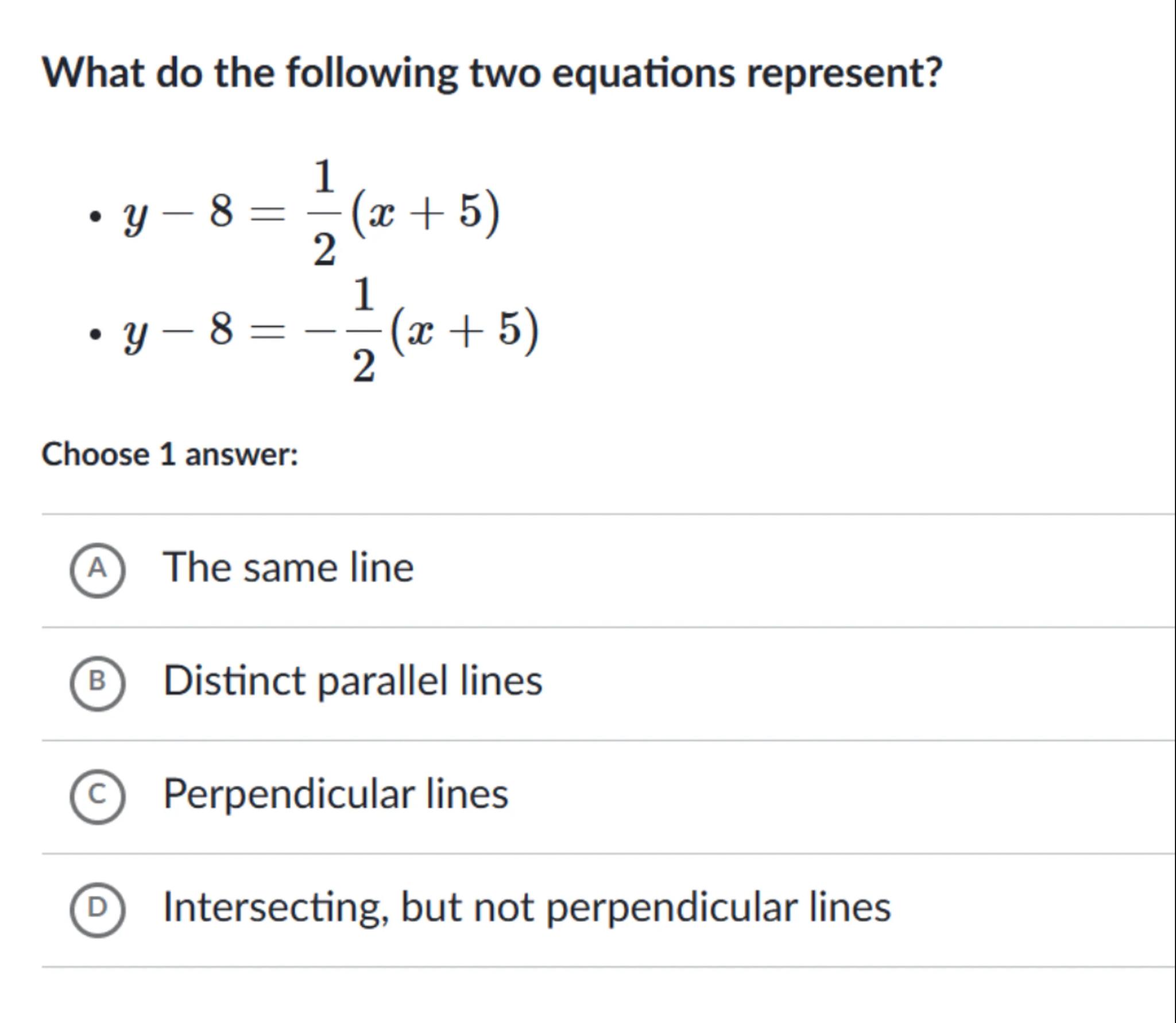Click "y − 8" in the second equation

[x=178, y=331]
